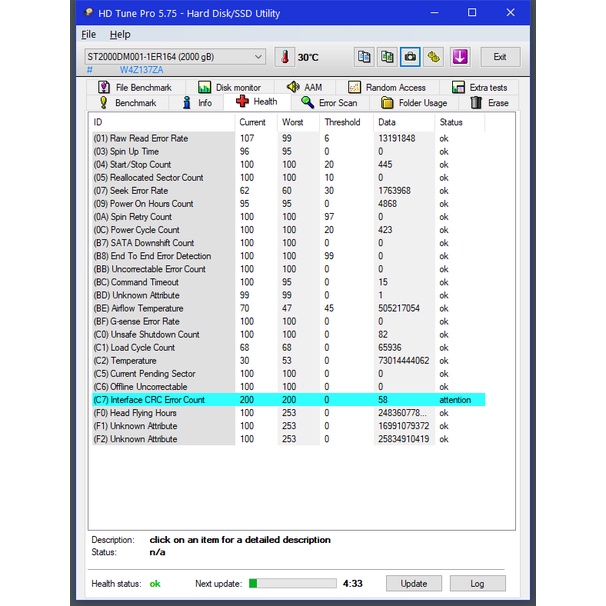Image resolution: width=606 pixels, height=606 pixels.
Task: Open the Help menu
Action: pos(120,34)
